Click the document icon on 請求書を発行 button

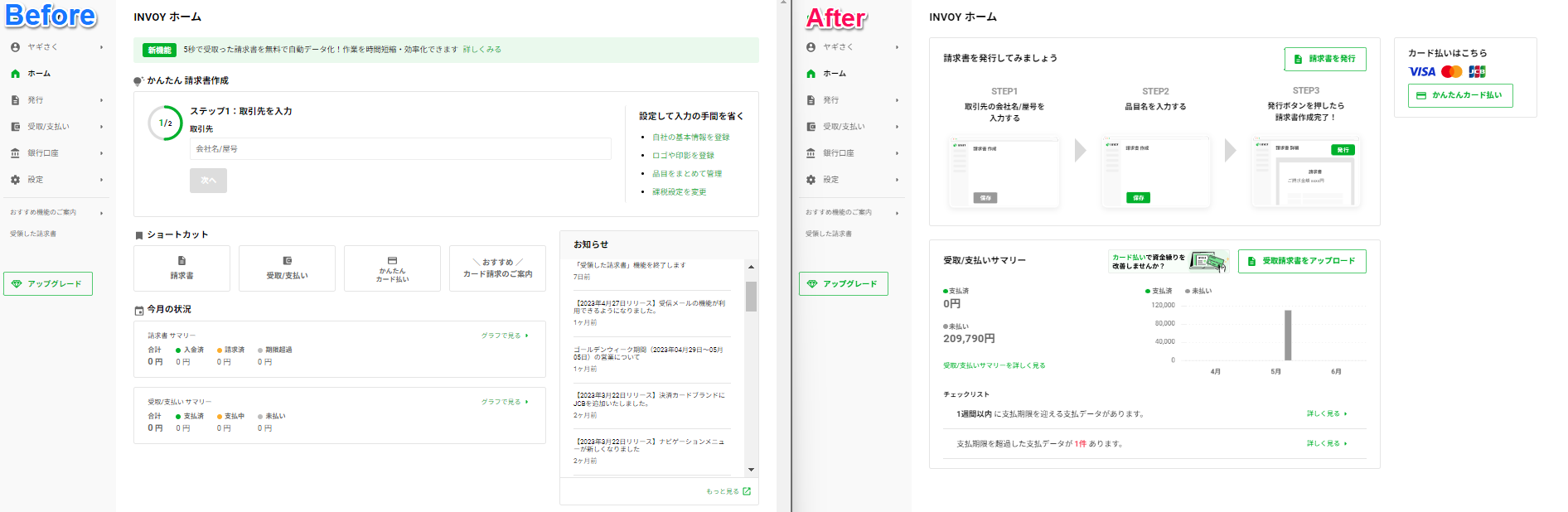(1298, 59)
